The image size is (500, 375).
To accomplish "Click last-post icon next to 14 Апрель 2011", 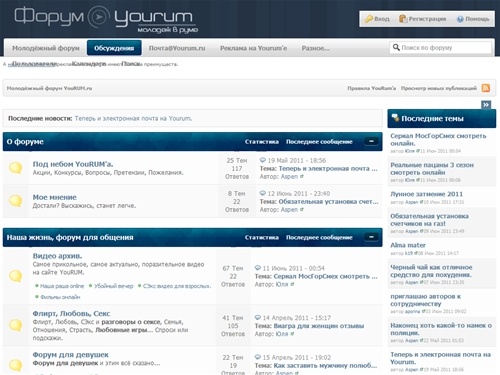I will coord(258,317).
